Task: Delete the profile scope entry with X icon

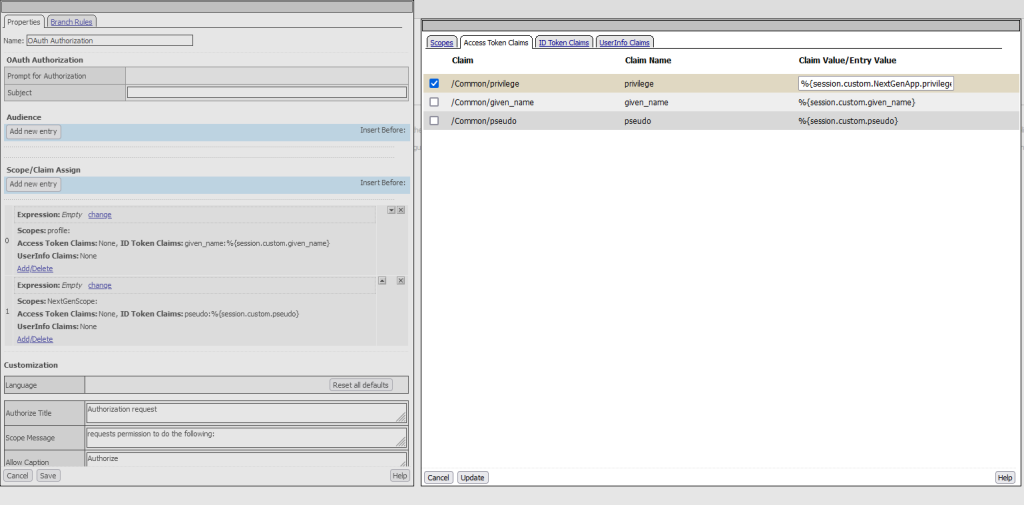Action: 401,210
